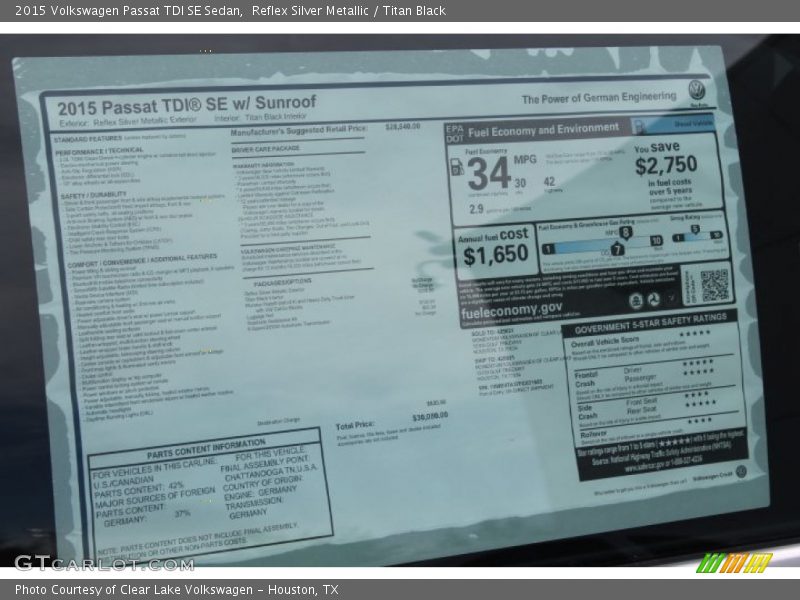Click the top caption '2015 Volkswagen Passat TDI SE Sedan'
The height and width of the screenshot is (600, 800).
(x=129, y=10)
